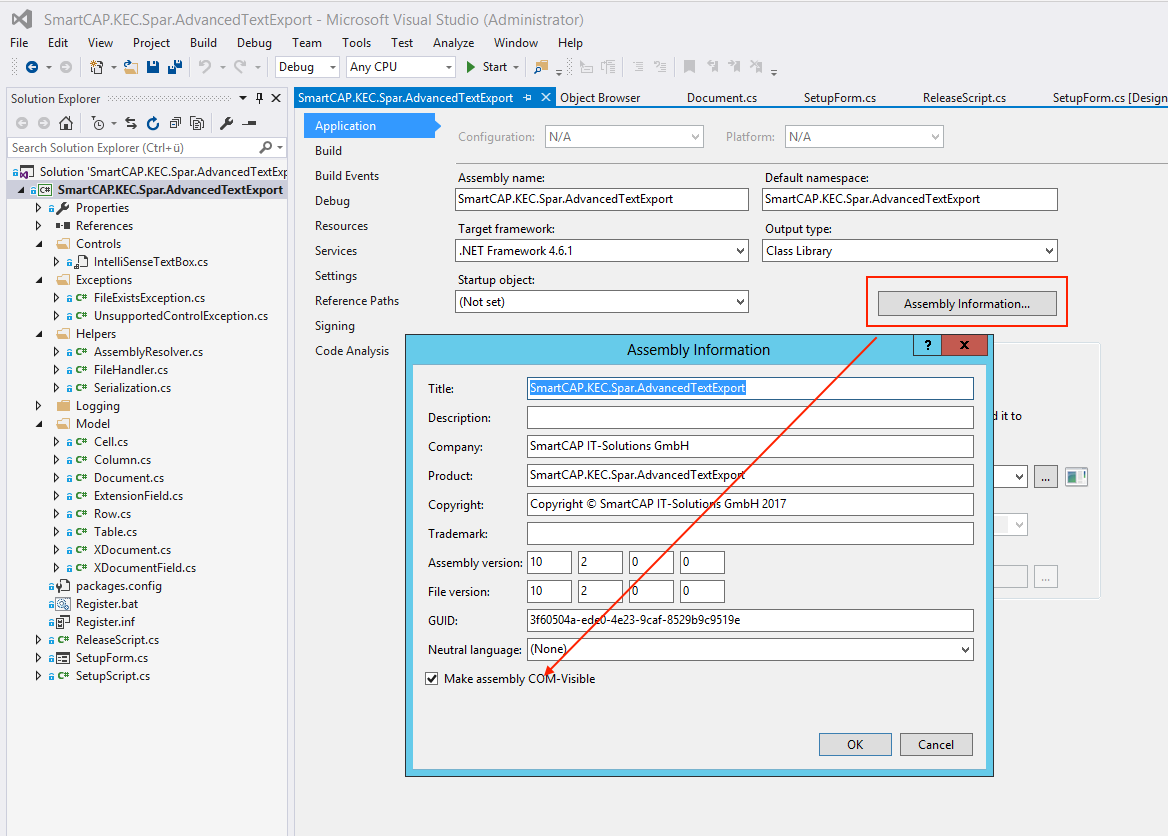Viewport: 1168px width, 836px height.
Task: Toggle Make assembly COM-Visible checkbox
Action: pos(431,679)
